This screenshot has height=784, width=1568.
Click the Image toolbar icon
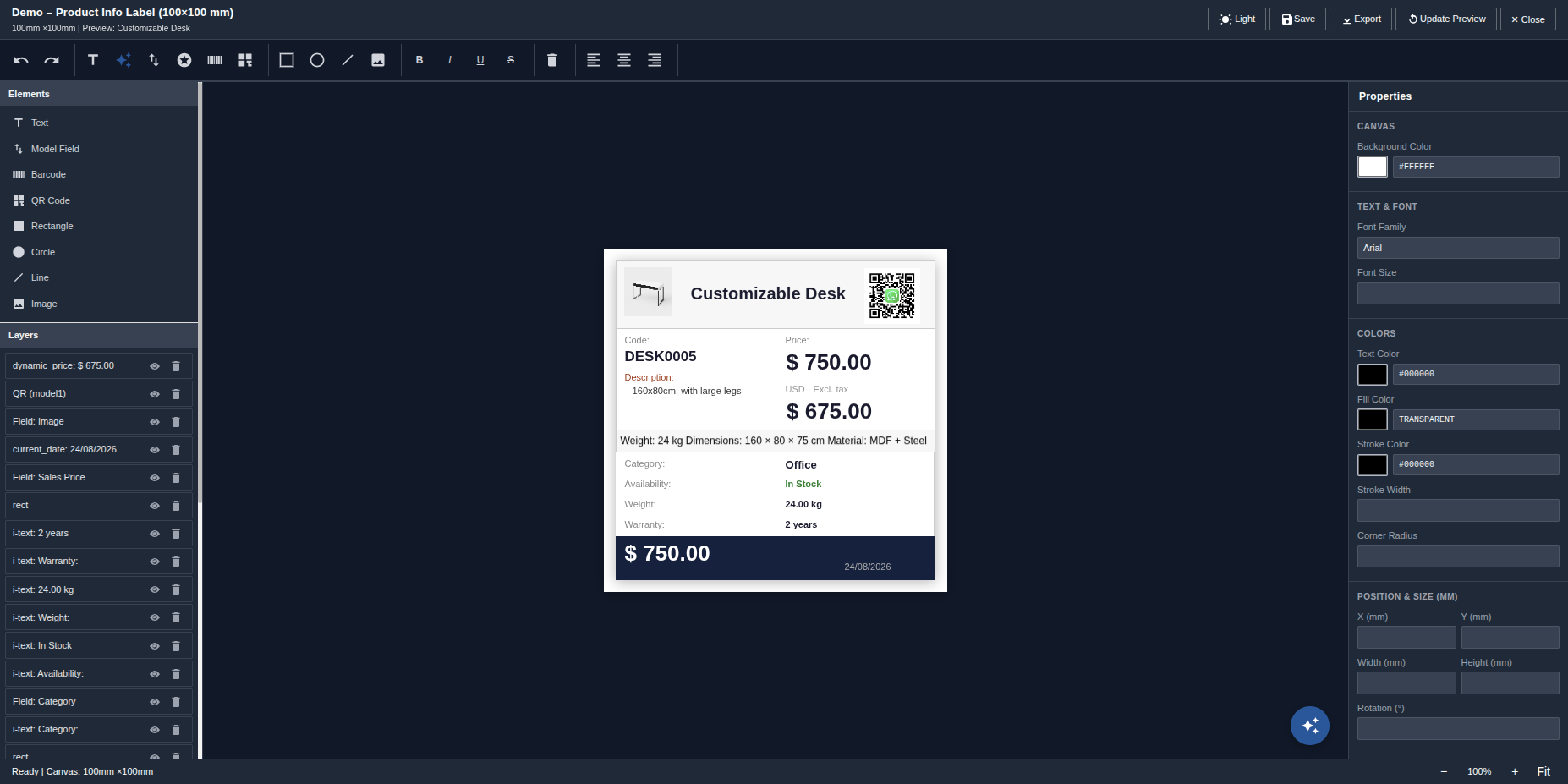pyautogui.click(x=378, y=60)
